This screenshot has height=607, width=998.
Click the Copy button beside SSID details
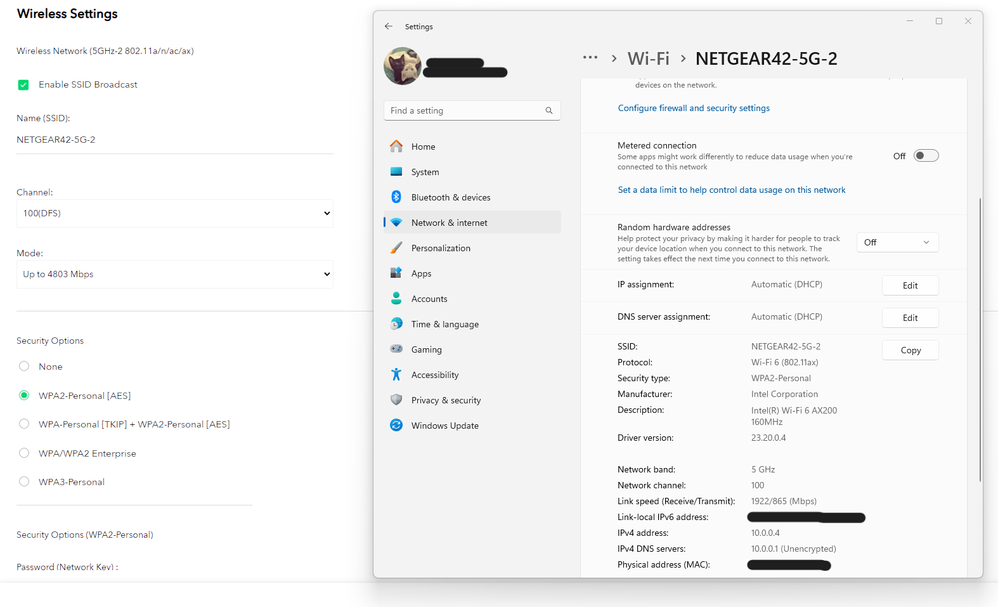pyautogui.click(x=910, y=350)
